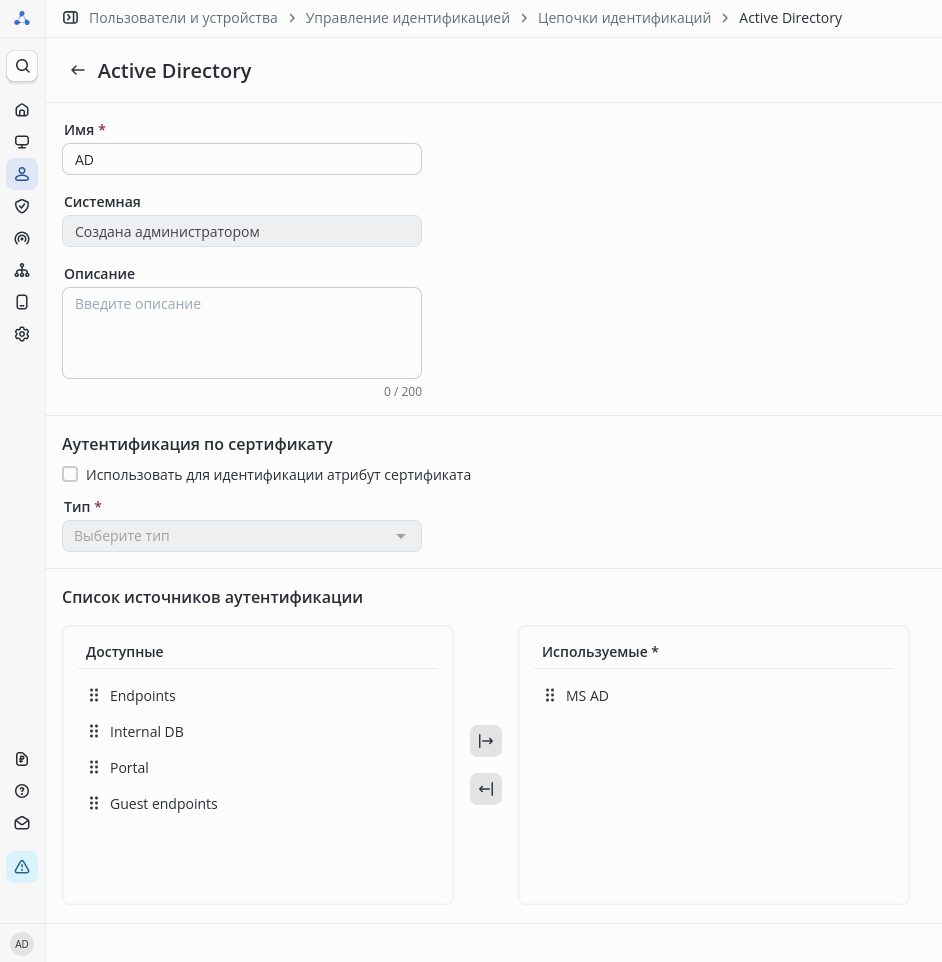
Task: Open the network topology icon in sidebar
Action: (x=22, y=270)
